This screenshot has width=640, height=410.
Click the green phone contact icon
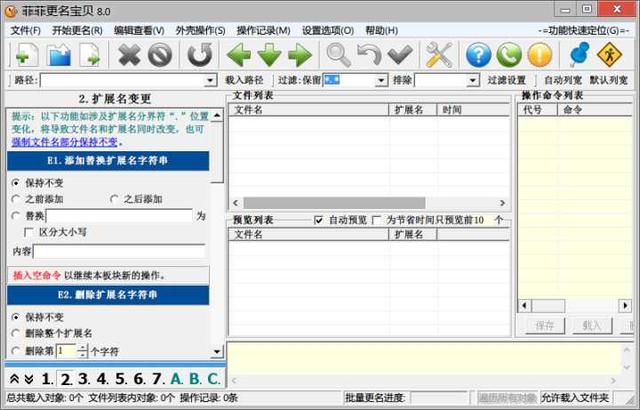pyautogui.click(x=509, y=55)
